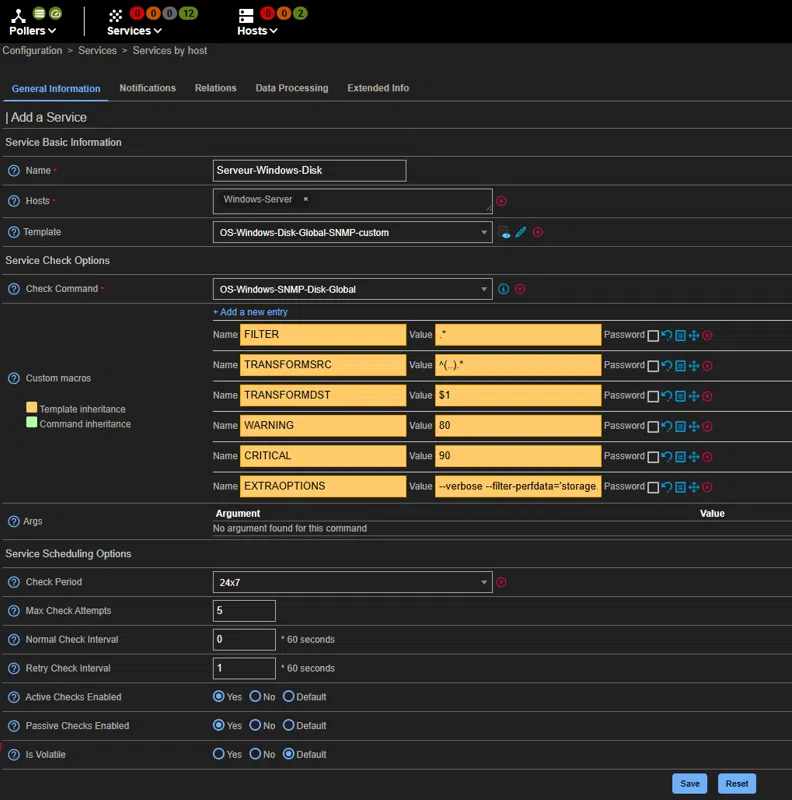The width and height of the screenshot is (792, 800).
Task: Expand the Hosts menu in top bar
Action: click(257, 31)
